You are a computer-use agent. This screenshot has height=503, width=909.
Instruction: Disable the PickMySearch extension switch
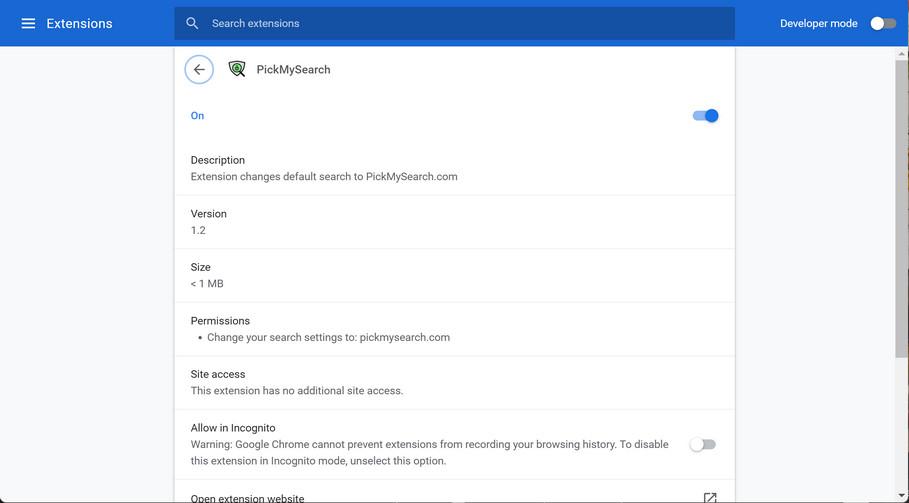[x=705, y=116]
